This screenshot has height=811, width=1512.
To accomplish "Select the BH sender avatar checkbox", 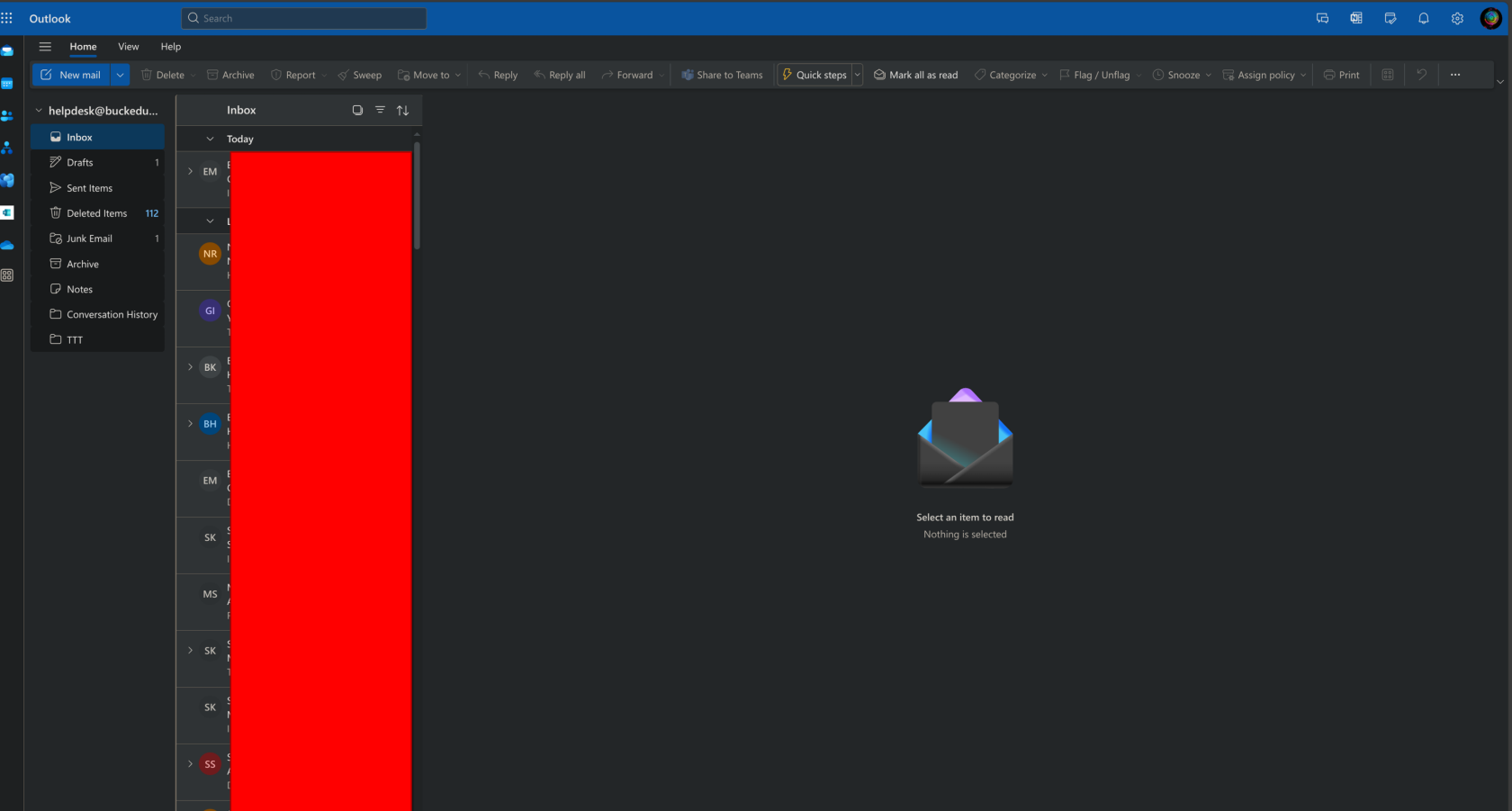I will (x=210, y=424).
